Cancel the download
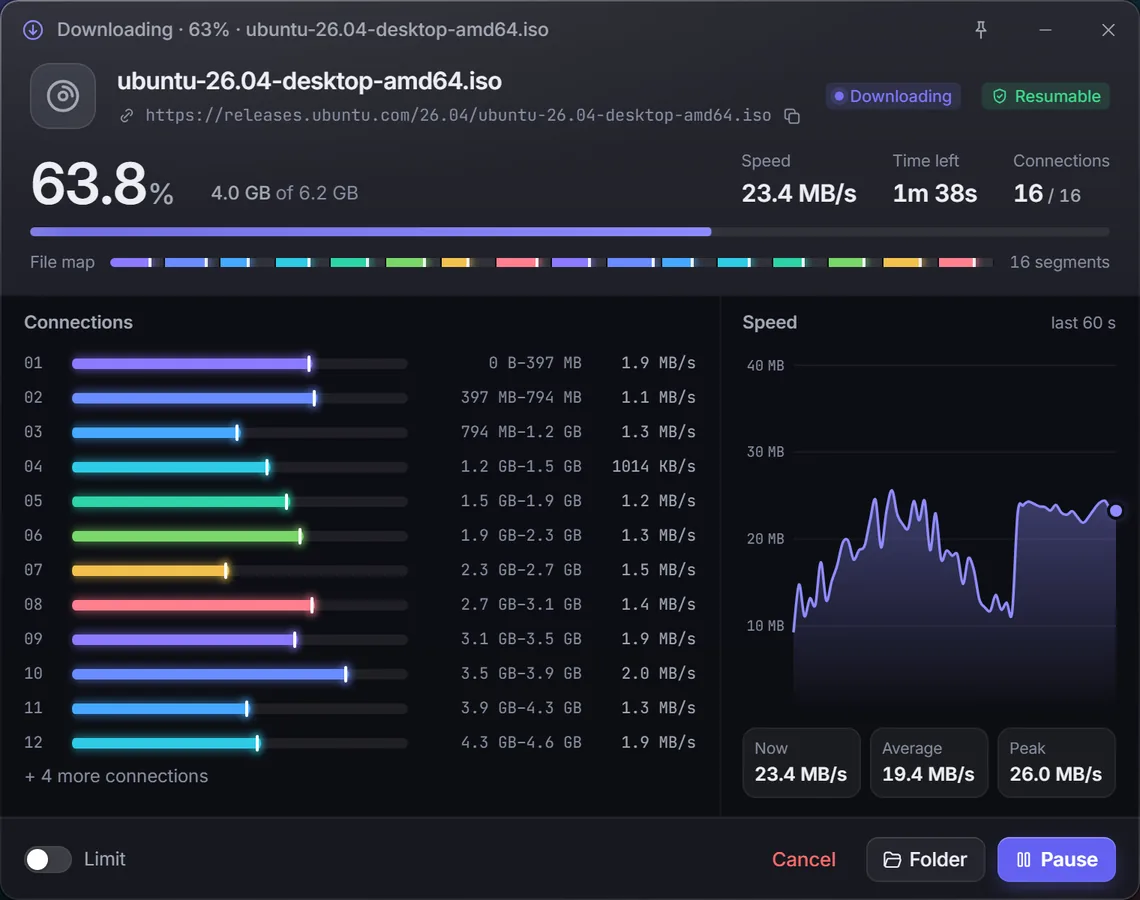Viewport: 1140px width, 900px height. click(803, 859)
